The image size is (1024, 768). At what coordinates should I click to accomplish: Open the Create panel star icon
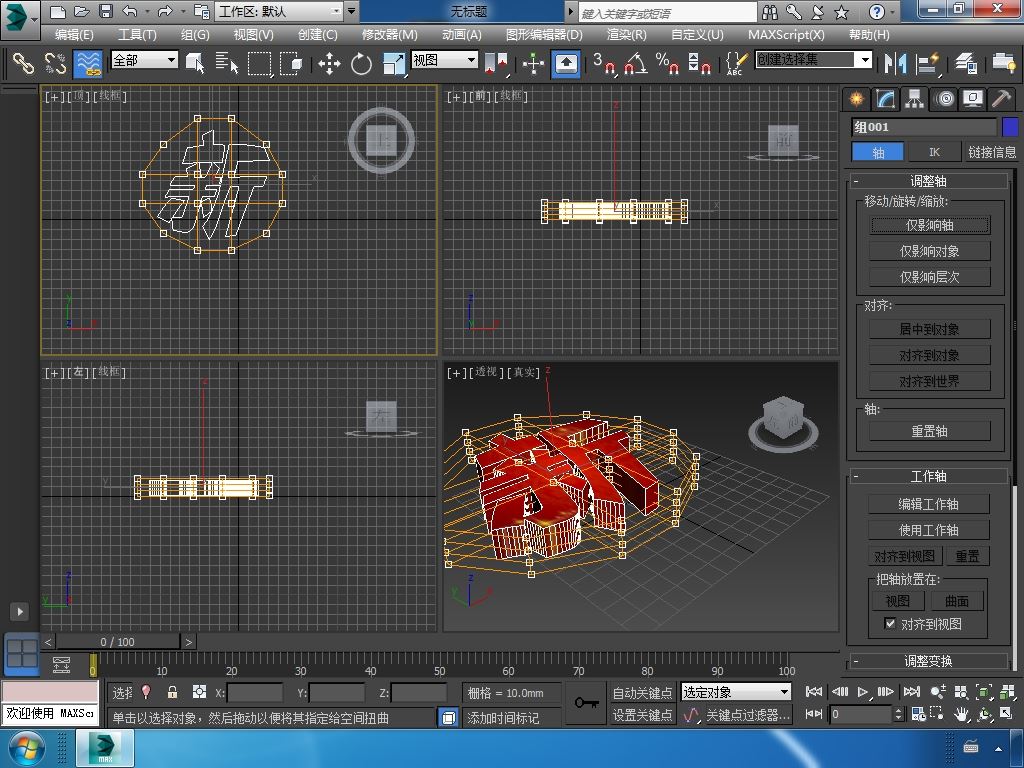(x=857, y=99)
